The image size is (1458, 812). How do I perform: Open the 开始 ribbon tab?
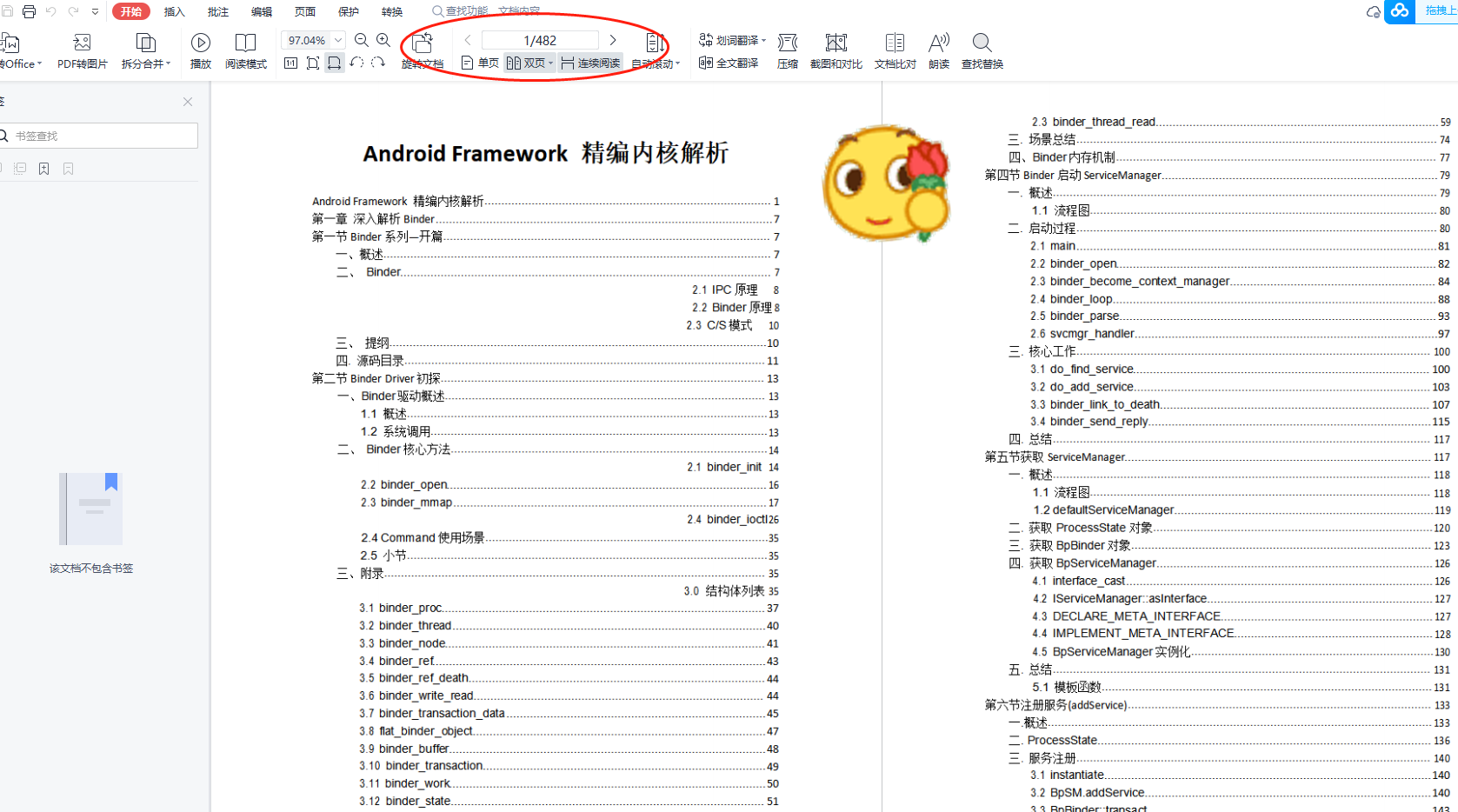coord(131,11)
